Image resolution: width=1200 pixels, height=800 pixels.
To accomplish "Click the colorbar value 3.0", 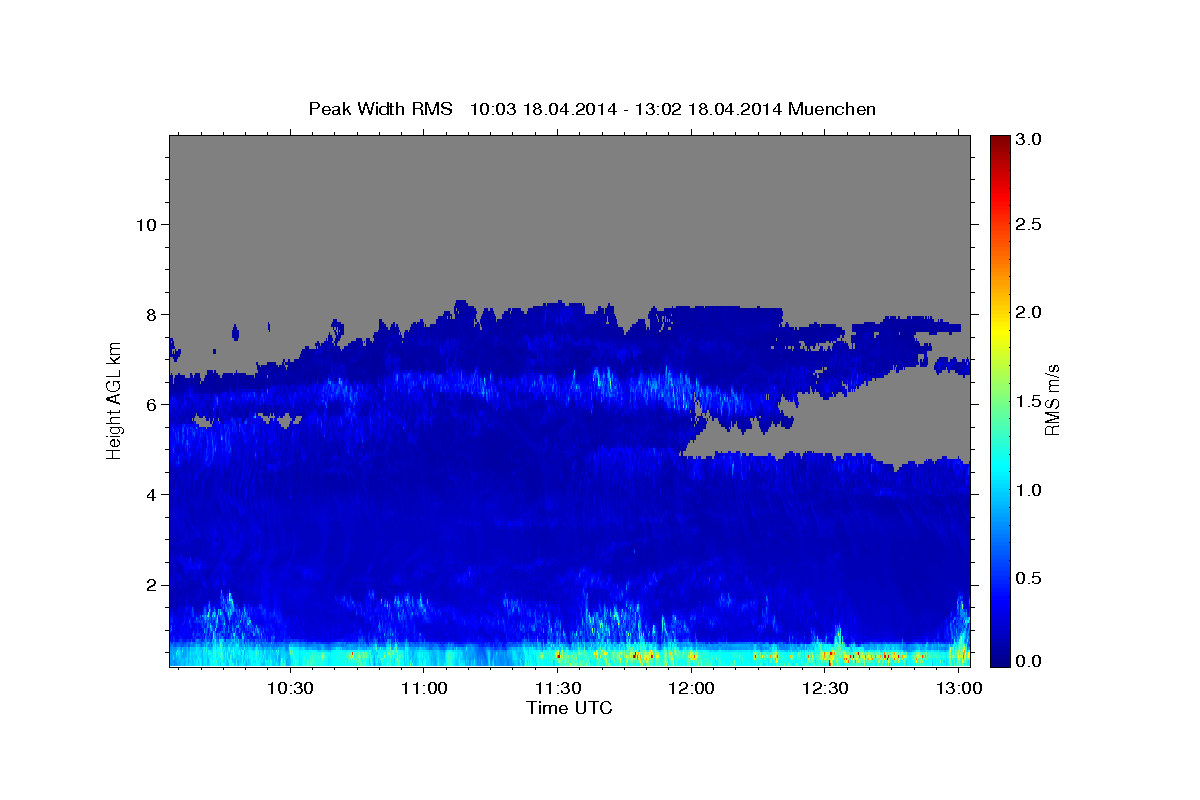I will click(1028, 140).
